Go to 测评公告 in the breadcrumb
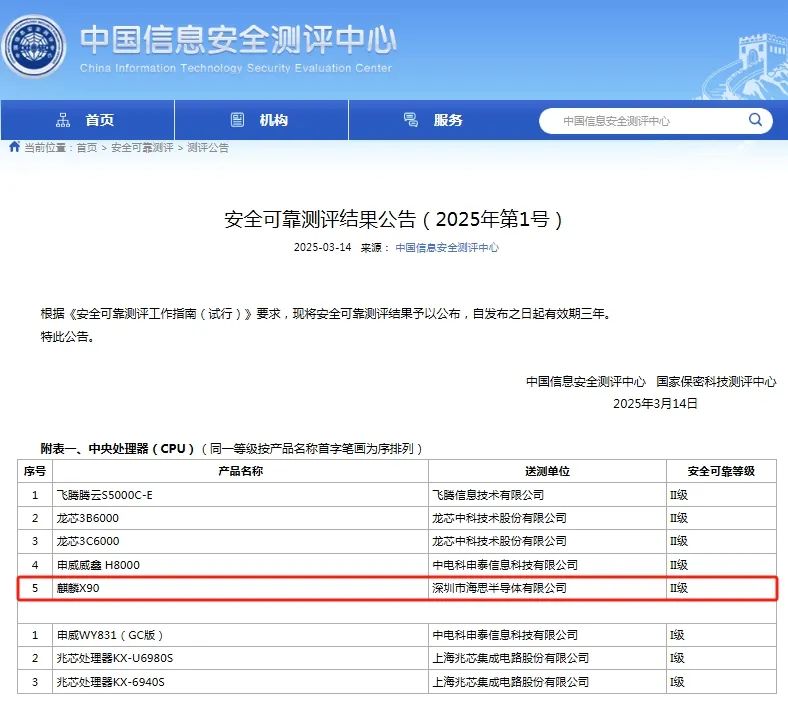This screenshot has height=703, width=788. pyautogui.click(x=208, y=148)
